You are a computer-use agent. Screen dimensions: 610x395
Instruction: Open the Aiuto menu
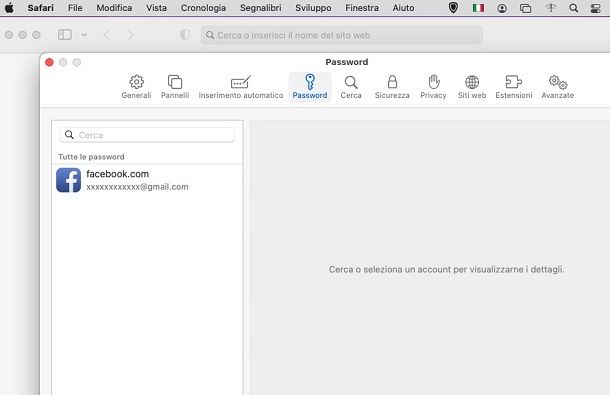click(x=403, y=8)
